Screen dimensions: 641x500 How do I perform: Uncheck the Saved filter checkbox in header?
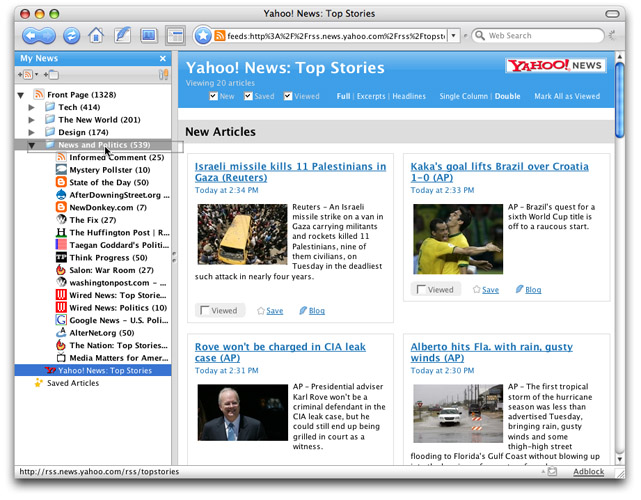pos(250,97)
